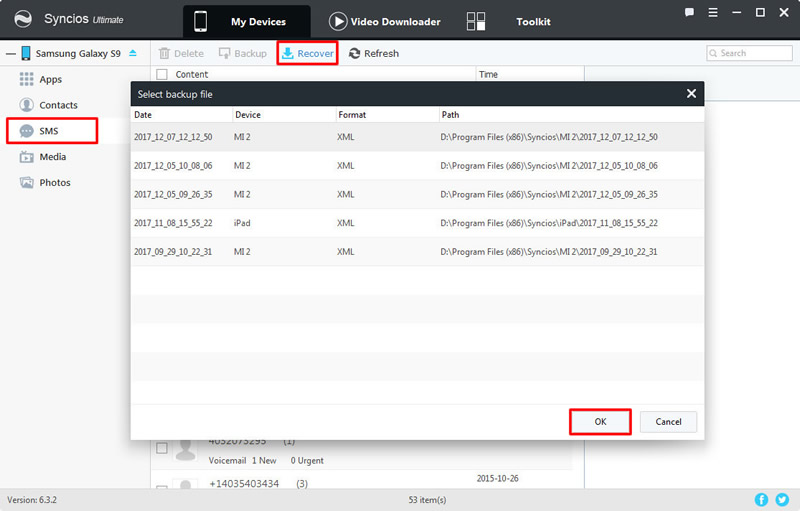Toggle the select-all Content checkbox
This screenshot has height=511, width=800.
click(162, 74)
